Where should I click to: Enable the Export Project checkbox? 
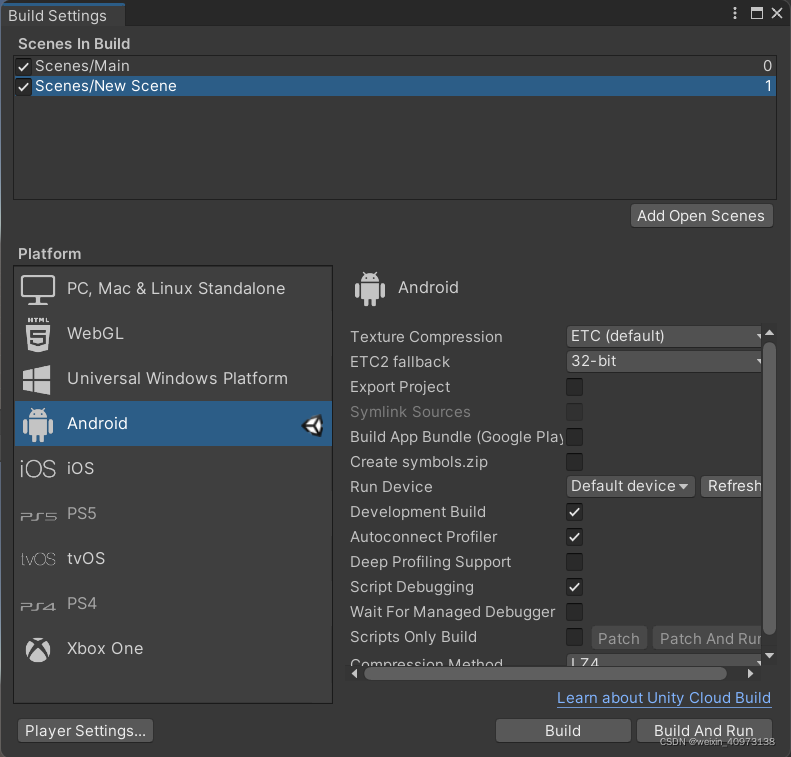point(574,387)
